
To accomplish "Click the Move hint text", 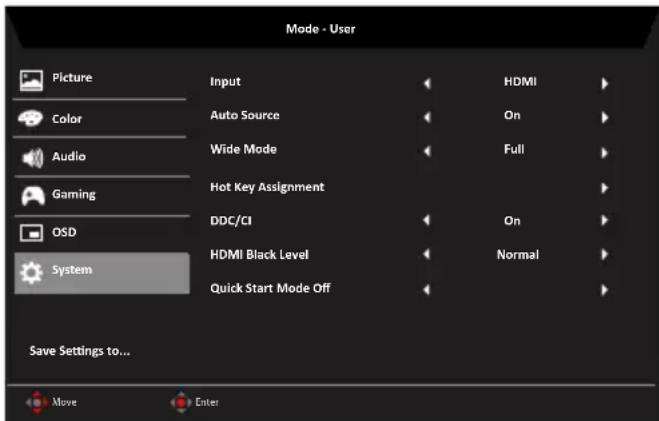I will point(64,402).
